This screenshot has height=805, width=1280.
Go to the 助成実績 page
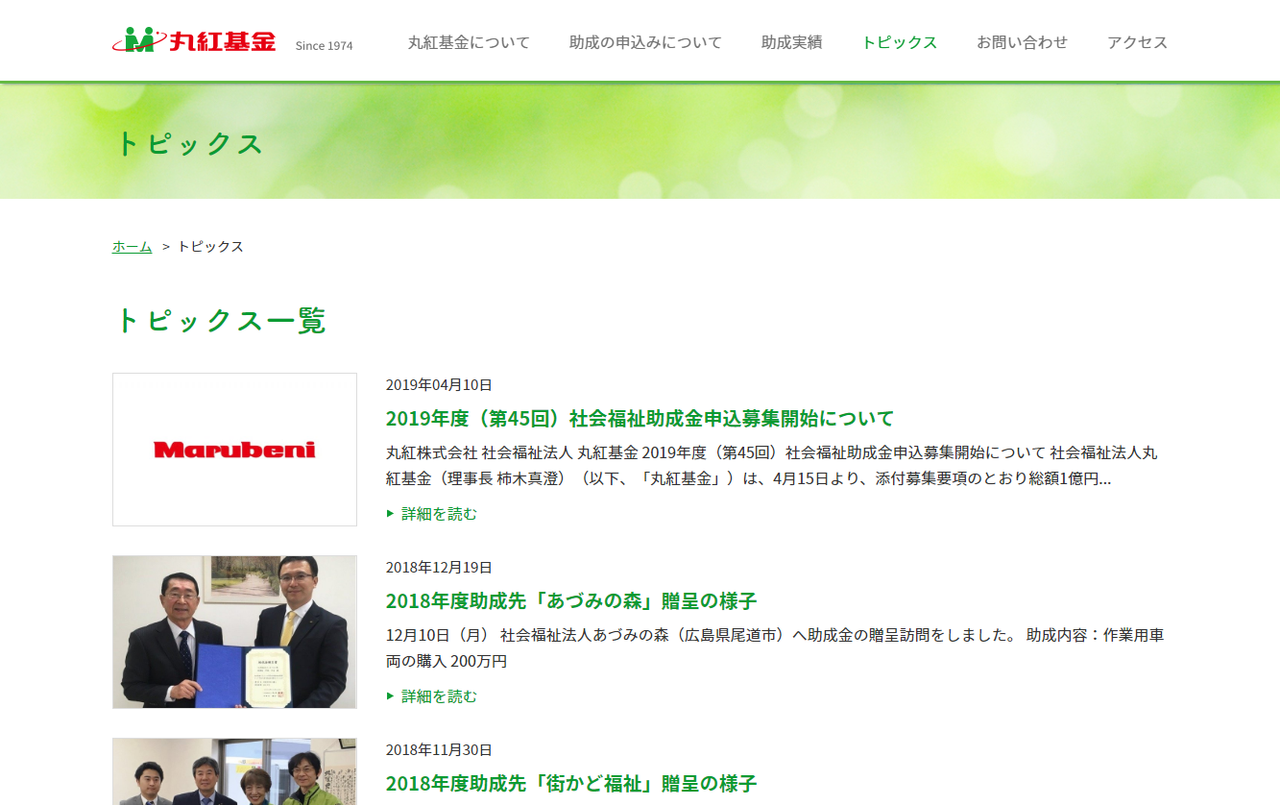[x=791, y=42]
